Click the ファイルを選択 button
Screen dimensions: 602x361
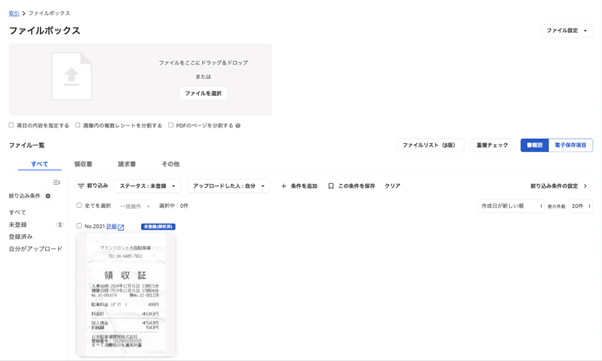click(x=203, y=93)
